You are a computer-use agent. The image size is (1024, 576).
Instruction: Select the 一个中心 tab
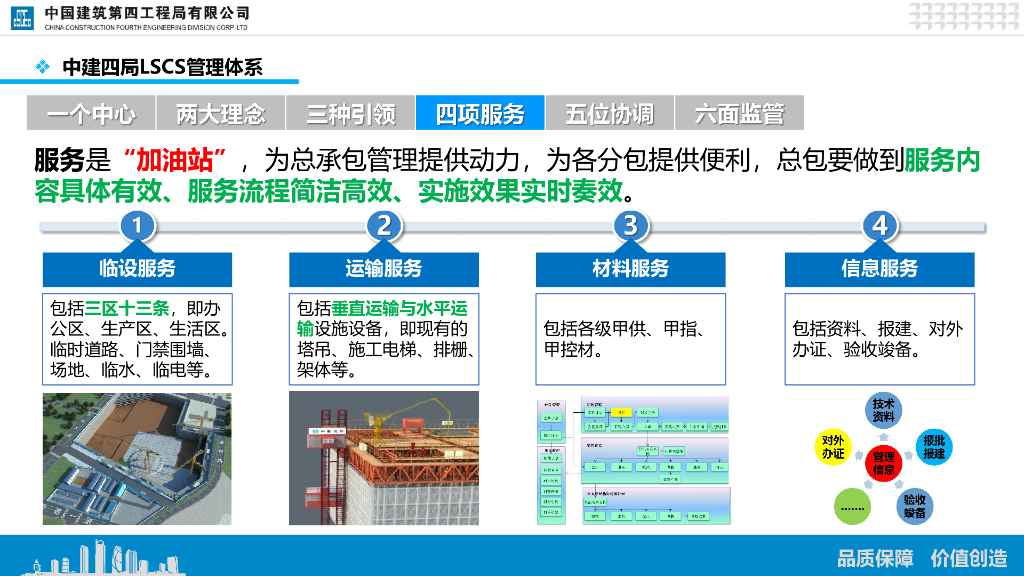pos(91,114)
